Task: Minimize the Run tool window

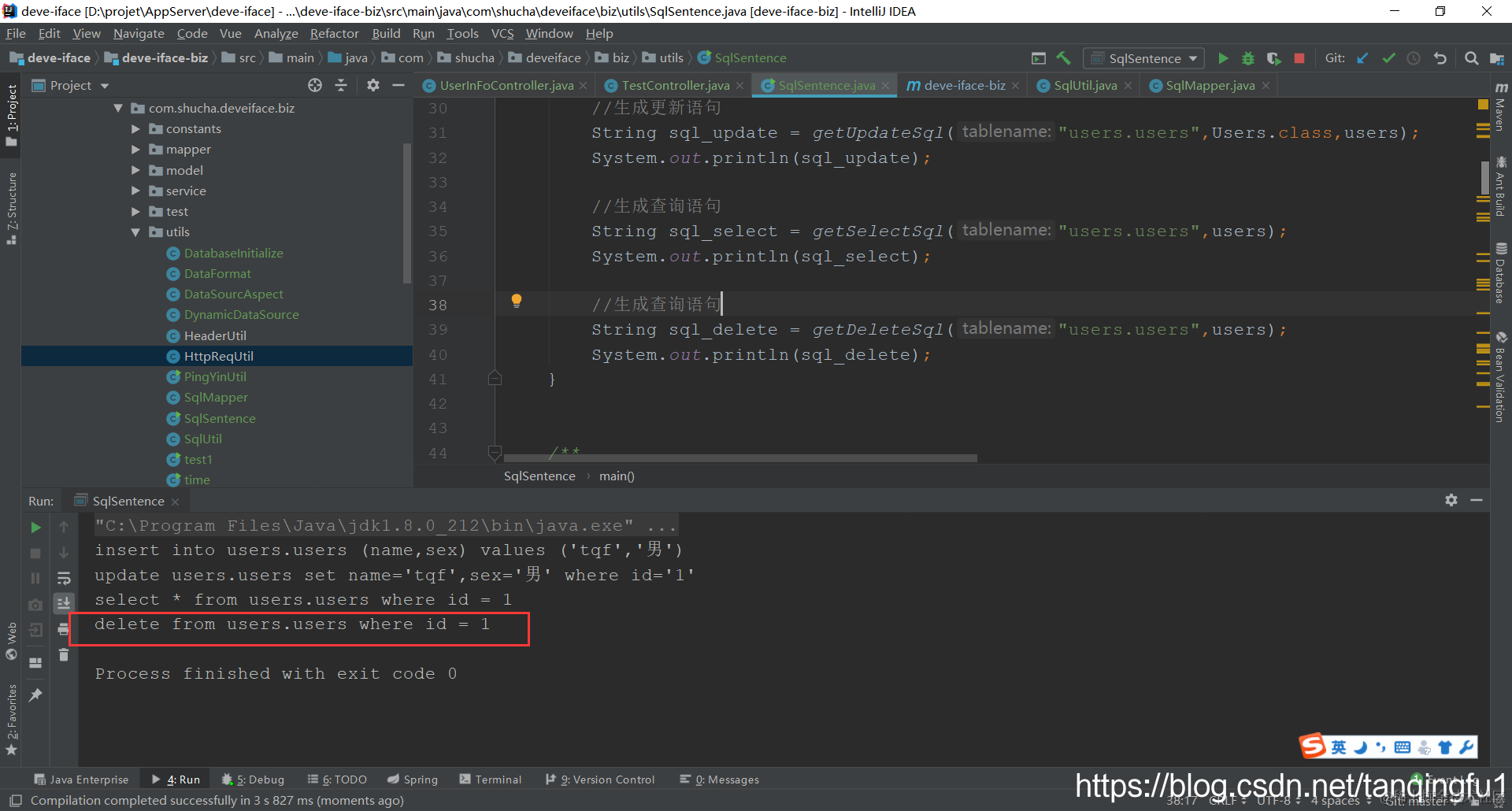Action: click(1477, 500)
